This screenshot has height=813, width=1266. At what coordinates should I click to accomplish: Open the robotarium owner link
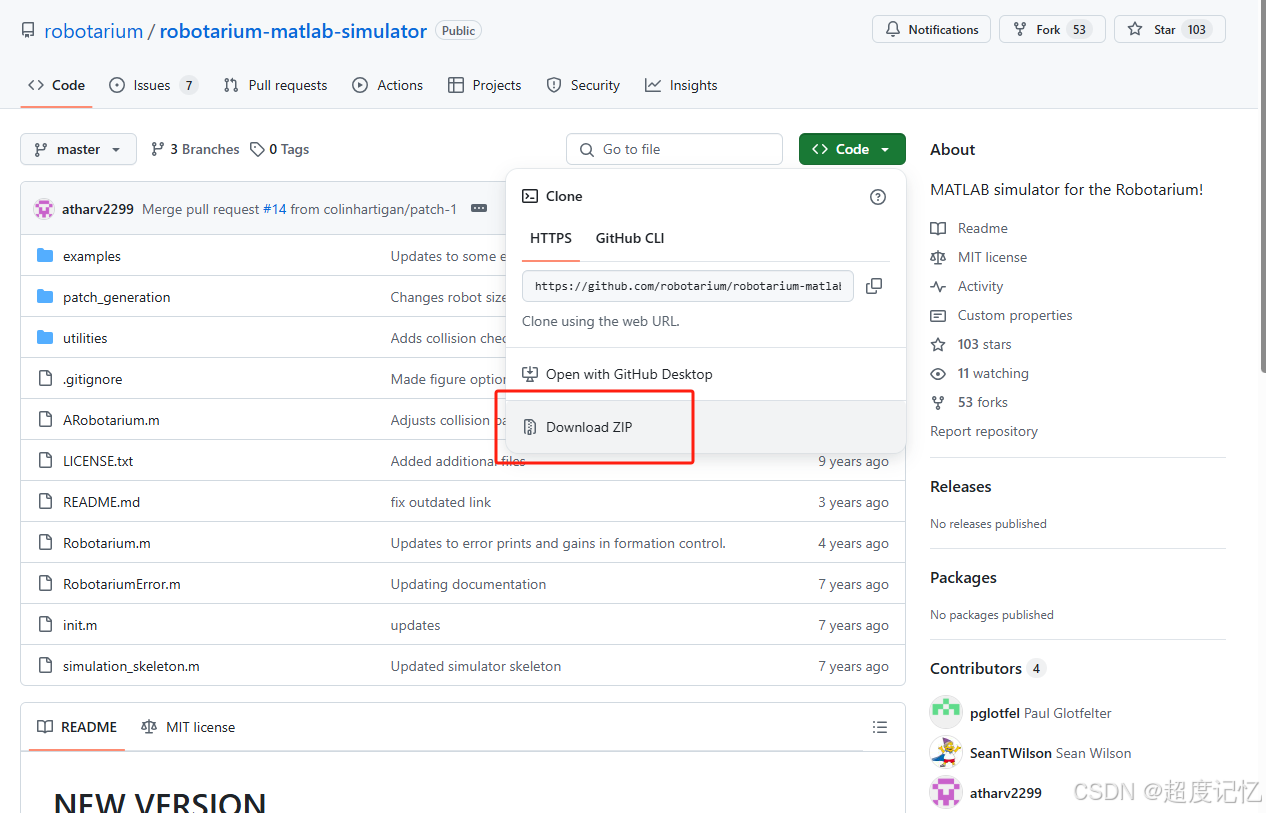coord(94,31)
